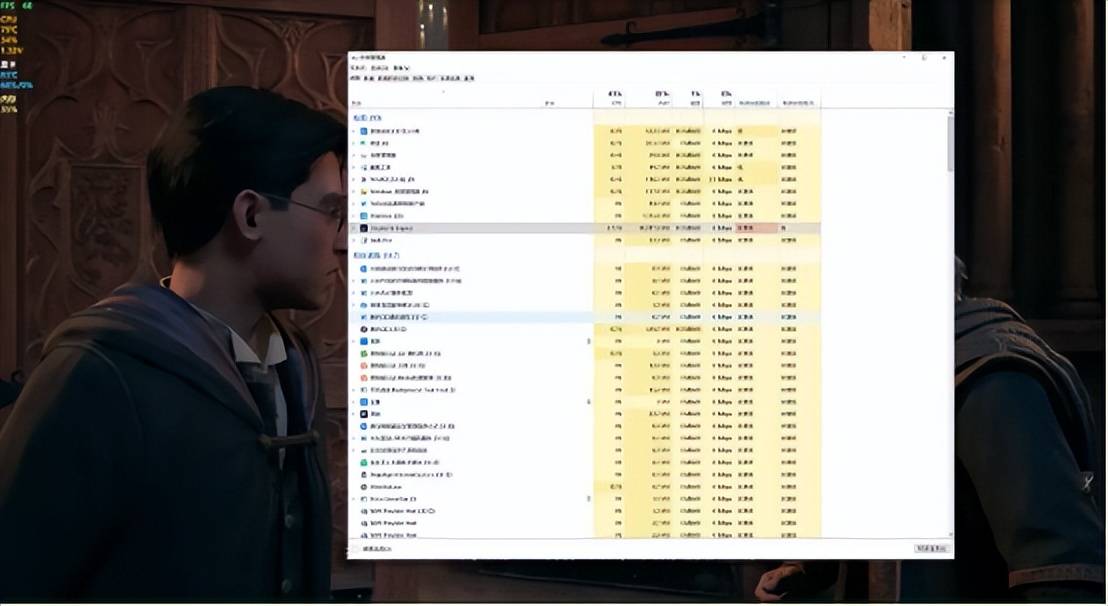The height and width of the screenshot is (606, 1108).
Task: Expand the Xbox Game Bar process row
Action: point(354,499)
